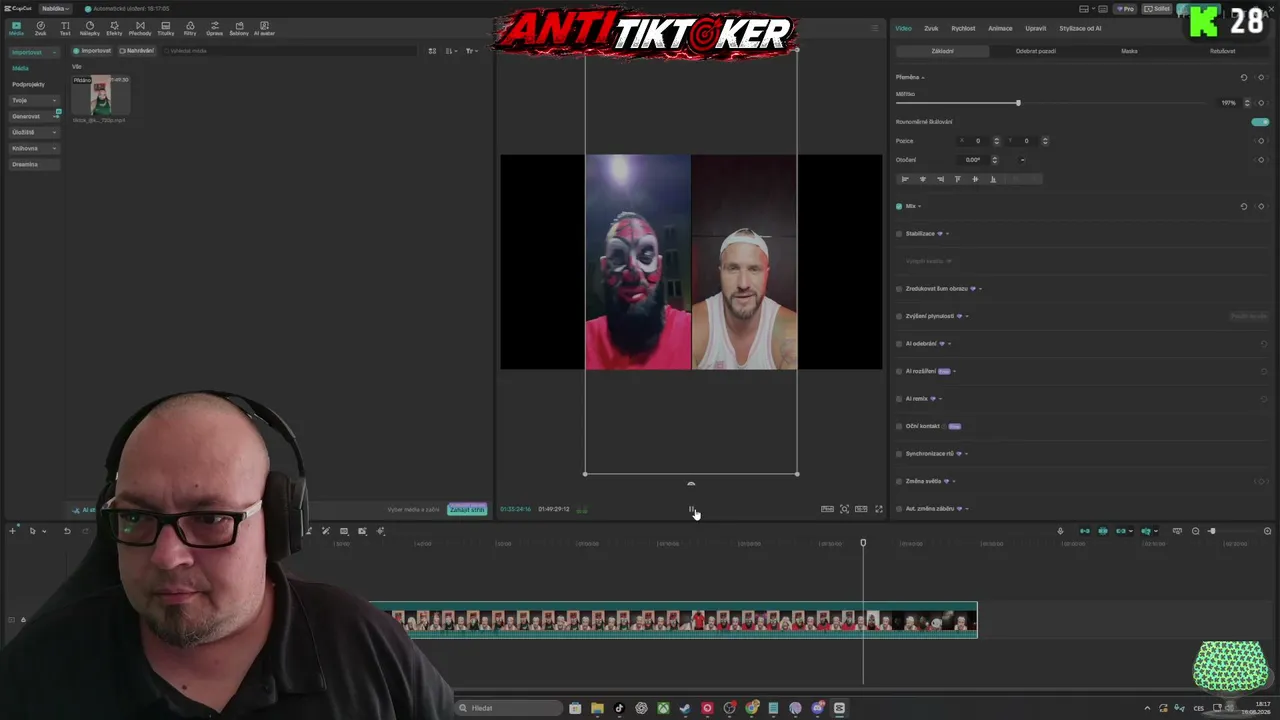Add keyframe for Pozice position
Image resolution: width=1280 pixels, height=720 pixels.
coord(1261,141)
